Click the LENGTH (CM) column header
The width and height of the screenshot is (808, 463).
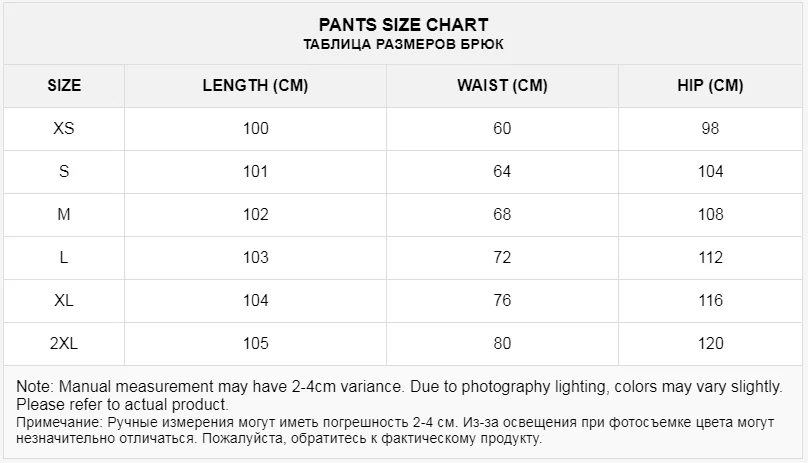255,85
